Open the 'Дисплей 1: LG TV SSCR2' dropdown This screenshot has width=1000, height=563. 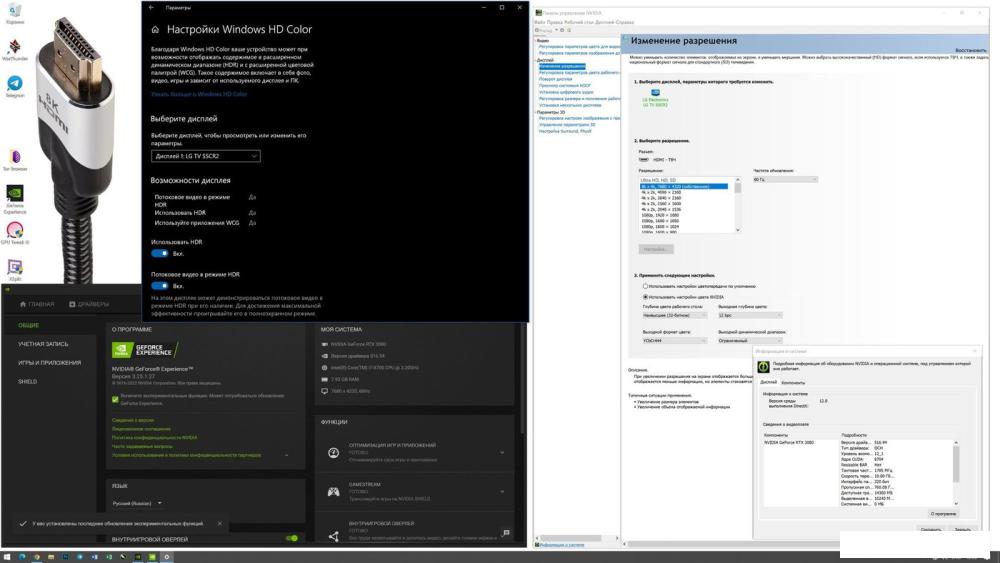205,156
